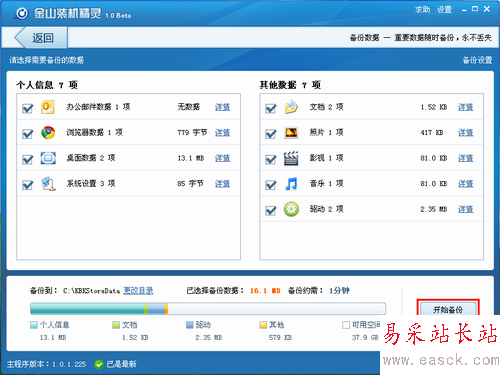This screenshot has height=375, width=500.
Task: Click the desktop data monitor icon
Action: click(48, 158)
